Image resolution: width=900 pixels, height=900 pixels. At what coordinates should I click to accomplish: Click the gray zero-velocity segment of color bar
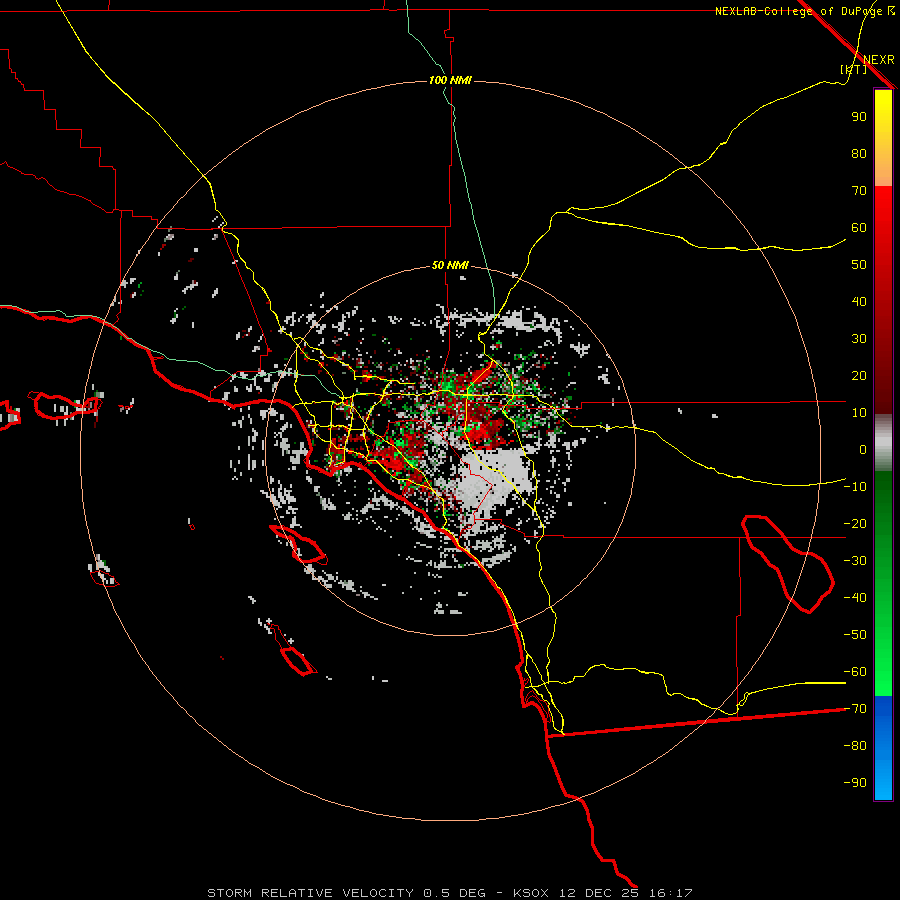883,442
